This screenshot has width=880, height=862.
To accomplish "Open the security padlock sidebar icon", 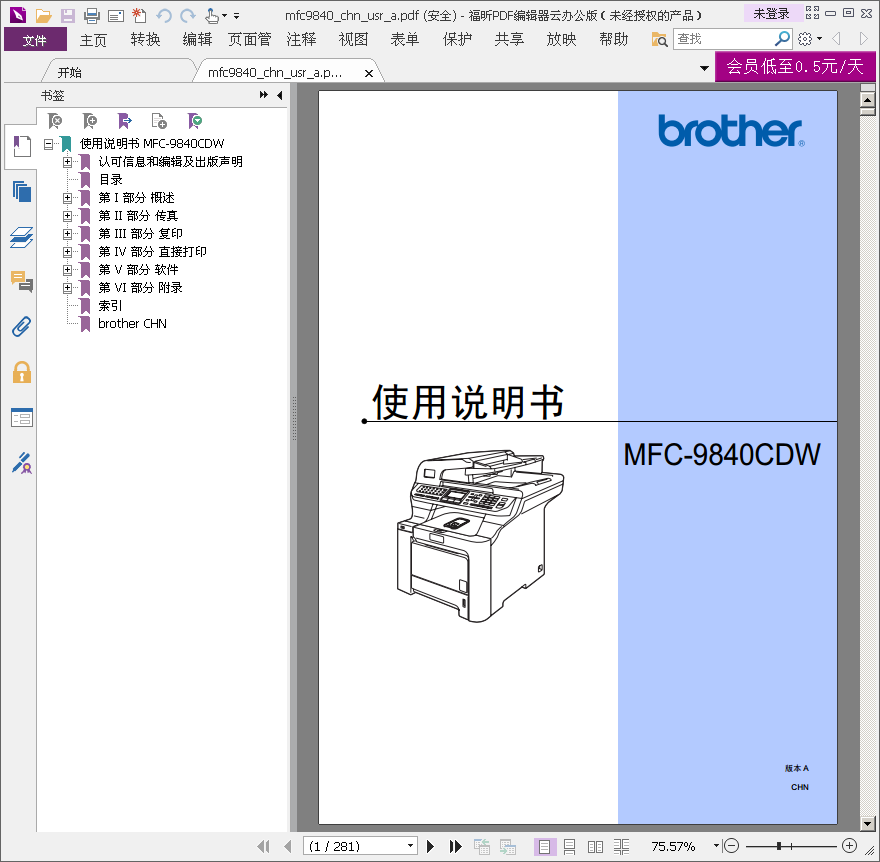I will (x=21, y=372).
